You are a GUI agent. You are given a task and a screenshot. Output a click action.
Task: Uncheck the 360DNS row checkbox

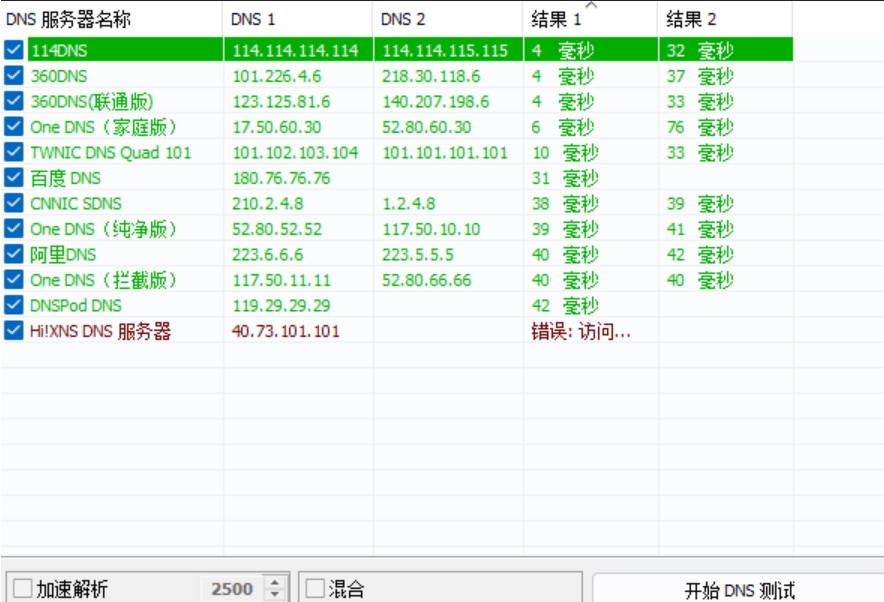click(14, 76)
